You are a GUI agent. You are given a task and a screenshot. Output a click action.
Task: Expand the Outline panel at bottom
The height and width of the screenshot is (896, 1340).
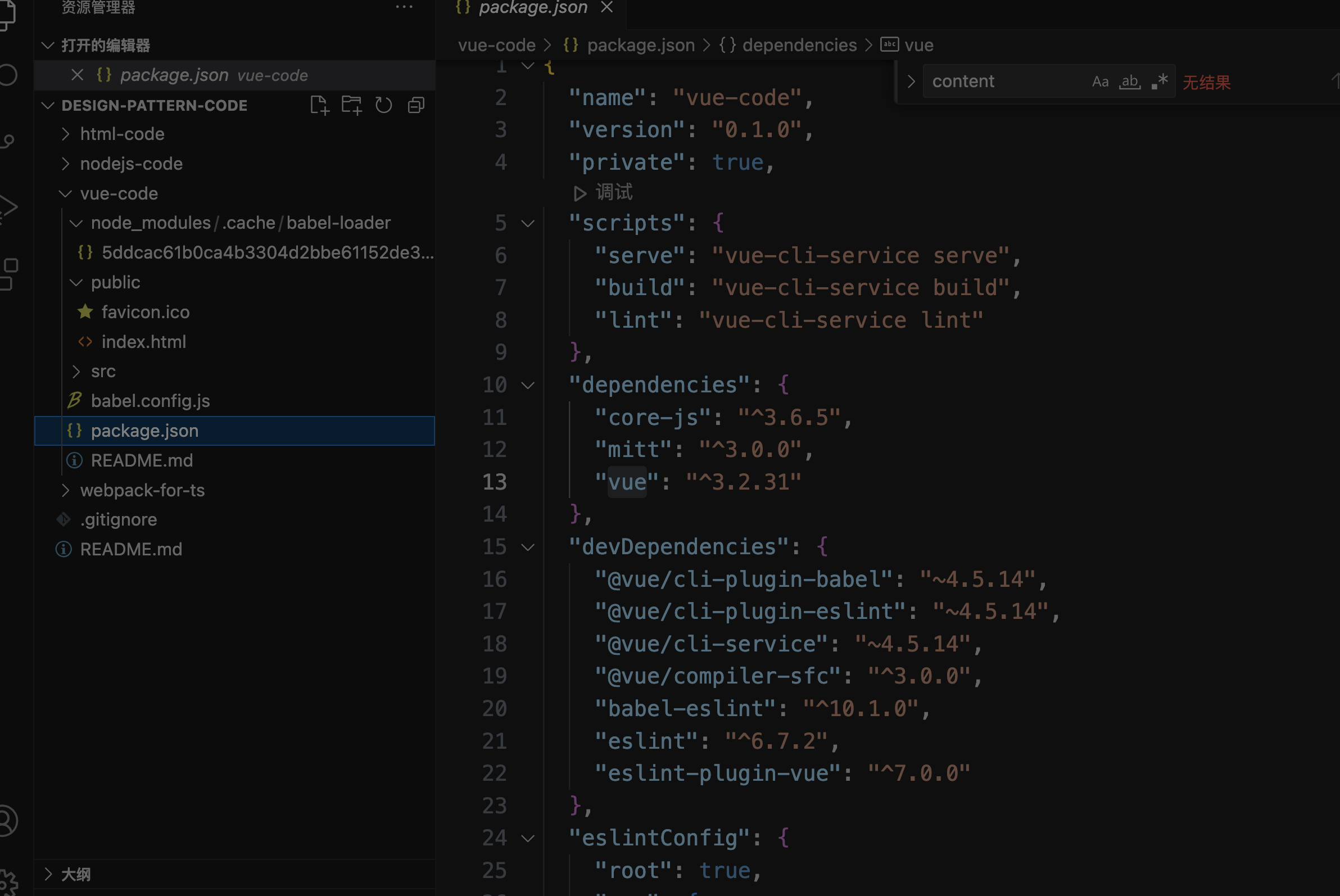point(48,874)
